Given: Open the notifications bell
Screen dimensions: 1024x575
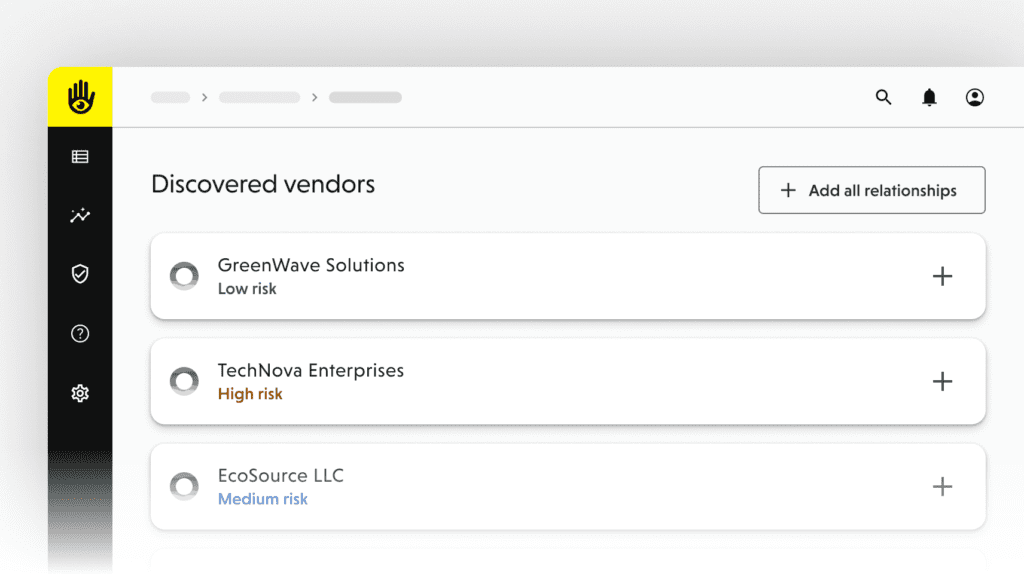Looking at the screenshot, I should [x=929, y=97].
